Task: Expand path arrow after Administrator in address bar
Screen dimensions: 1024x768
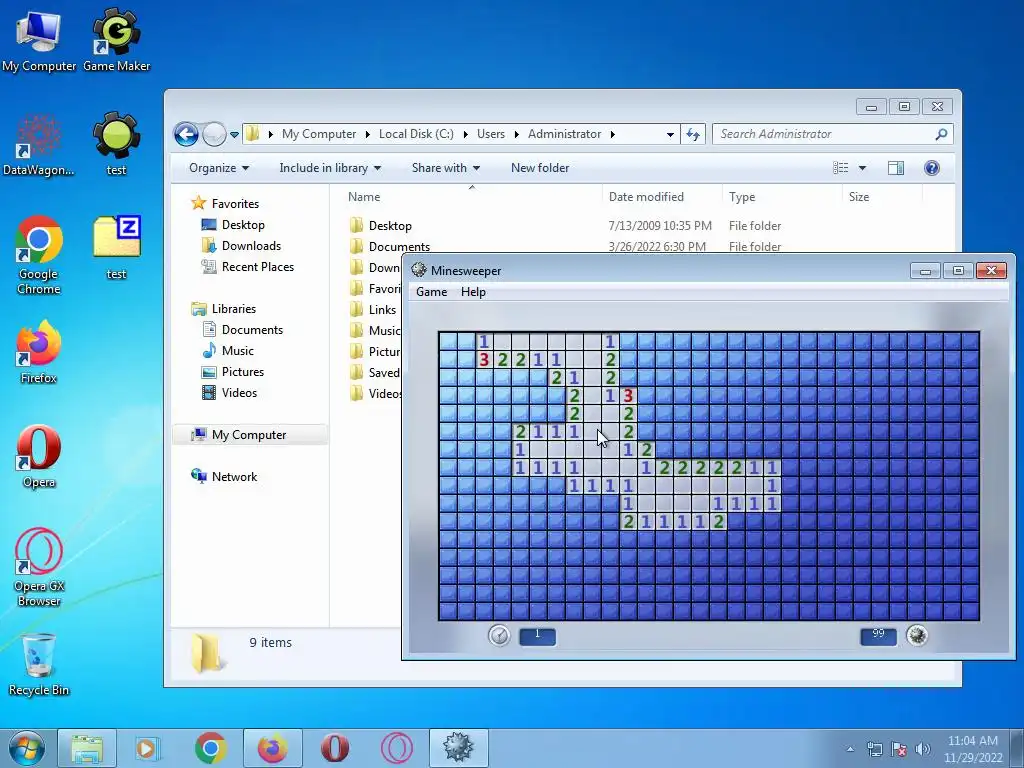Action: (613, 135)
